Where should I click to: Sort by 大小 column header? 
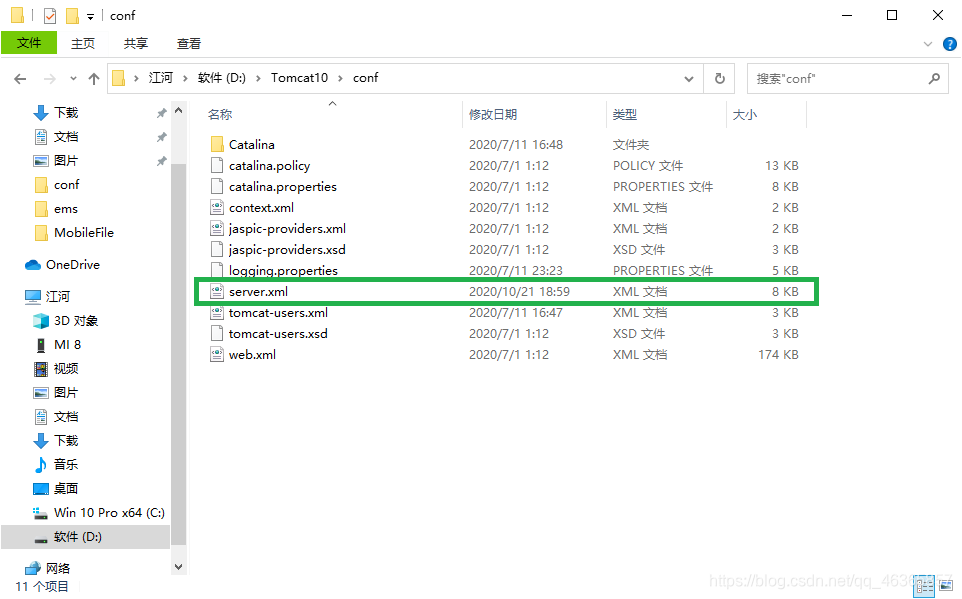click(745, 115)
